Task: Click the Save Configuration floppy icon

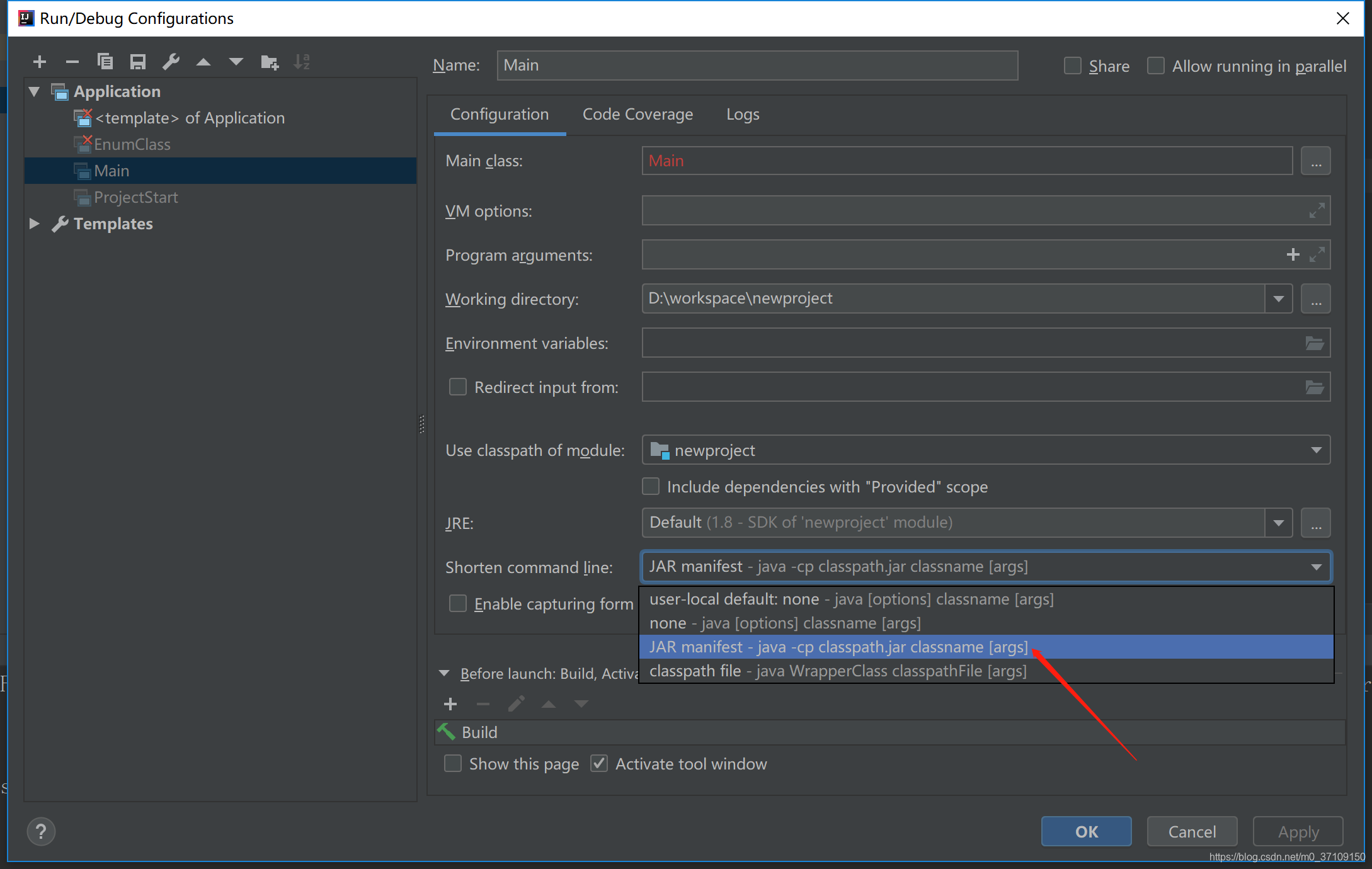Action: [x=138, y=62]
